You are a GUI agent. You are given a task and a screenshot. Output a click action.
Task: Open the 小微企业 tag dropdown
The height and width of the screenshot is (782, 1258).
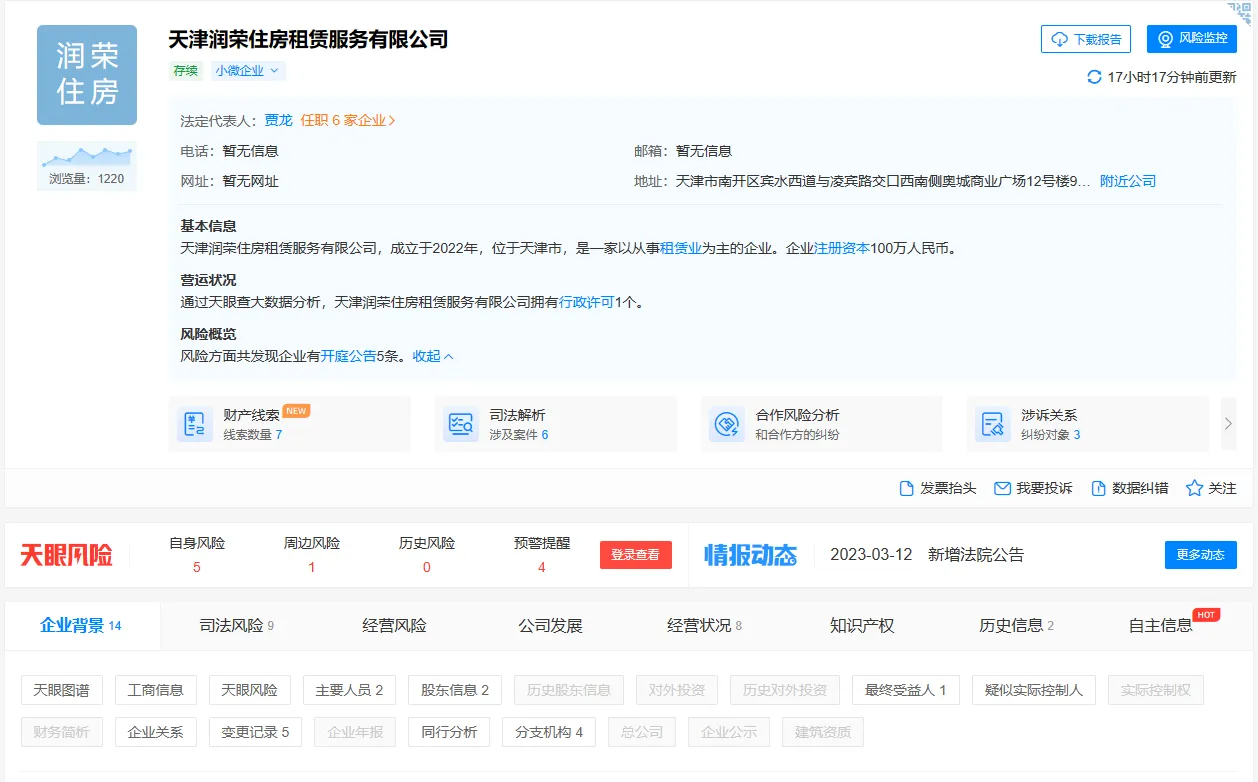point(248,71)
